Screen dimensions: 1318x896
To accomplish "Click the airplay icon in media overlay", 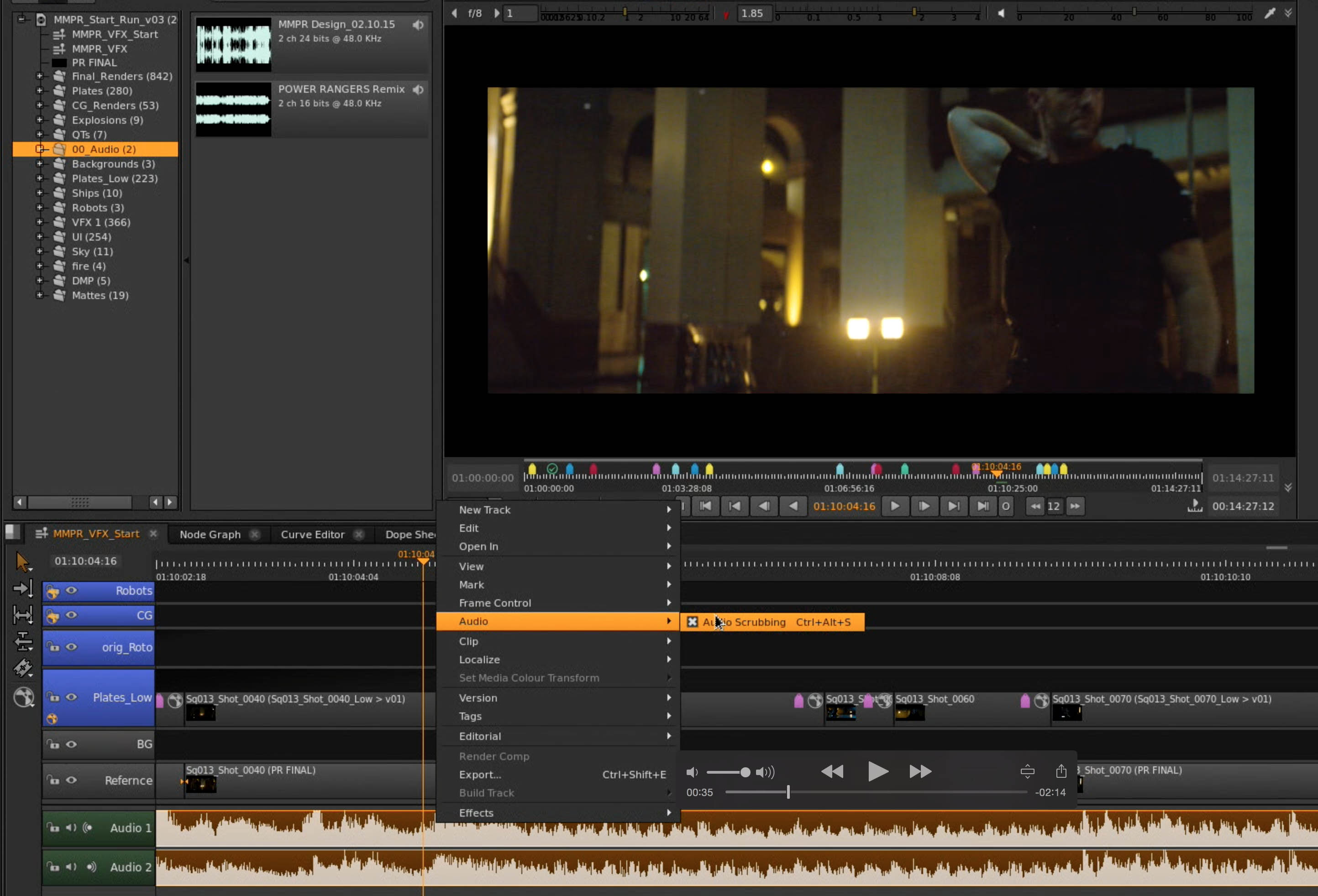I will (1027, 771).
